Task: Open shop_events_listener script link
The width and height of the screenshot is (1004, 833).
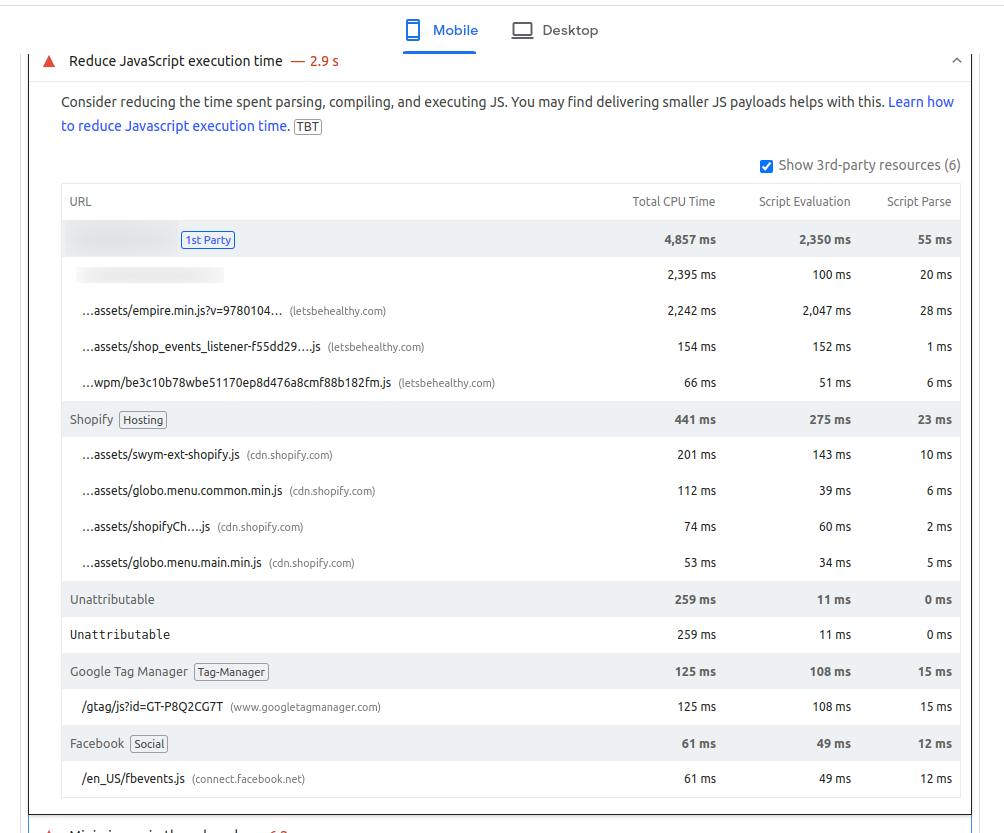Action: [201, 347]
